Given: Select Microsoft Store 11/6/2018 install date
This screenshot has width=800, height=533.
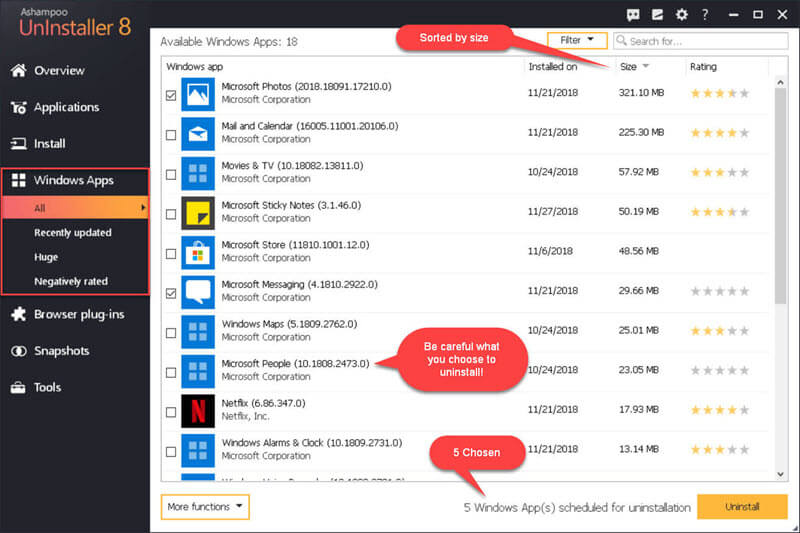Looking at the screenshot, I should tap(550, 251).
